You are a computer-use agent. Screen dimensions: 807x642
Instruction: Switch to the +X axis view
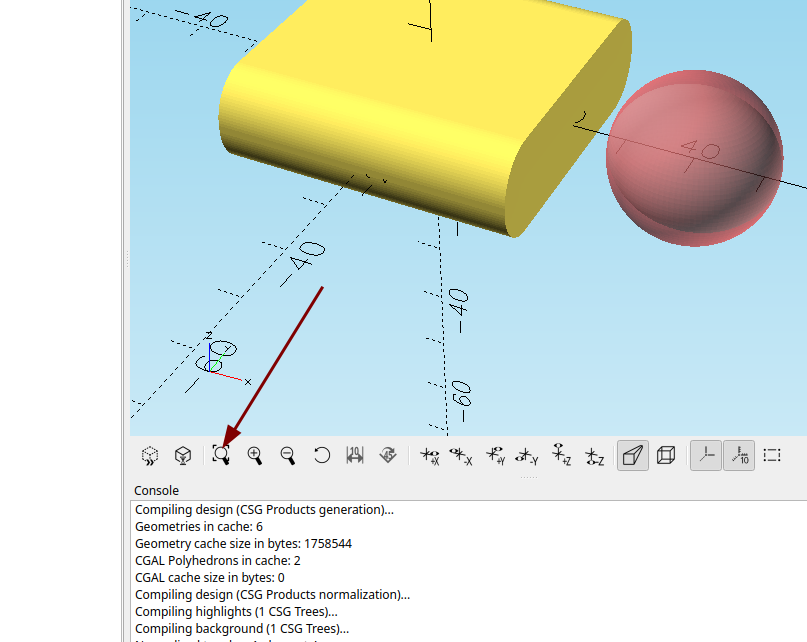click(x=430, y=456)
